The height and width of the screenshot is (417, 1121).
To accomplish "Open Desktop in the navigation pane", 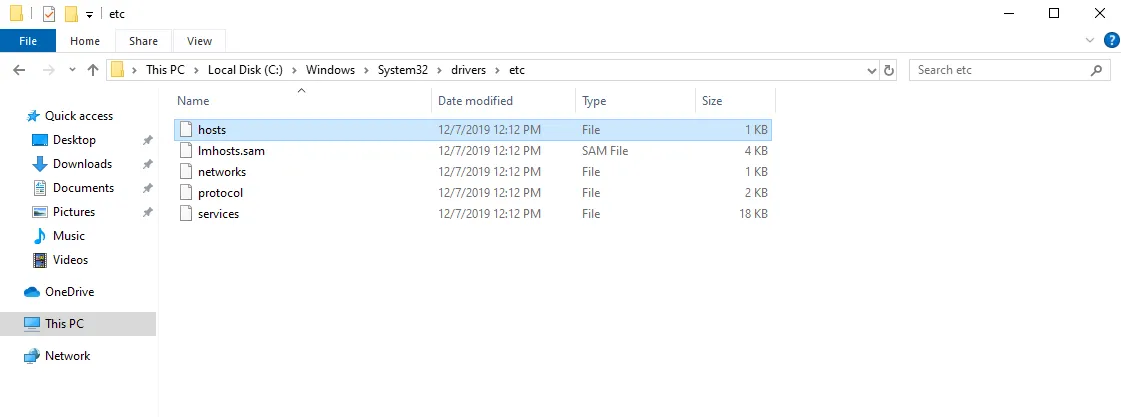I will coord(74,139).
